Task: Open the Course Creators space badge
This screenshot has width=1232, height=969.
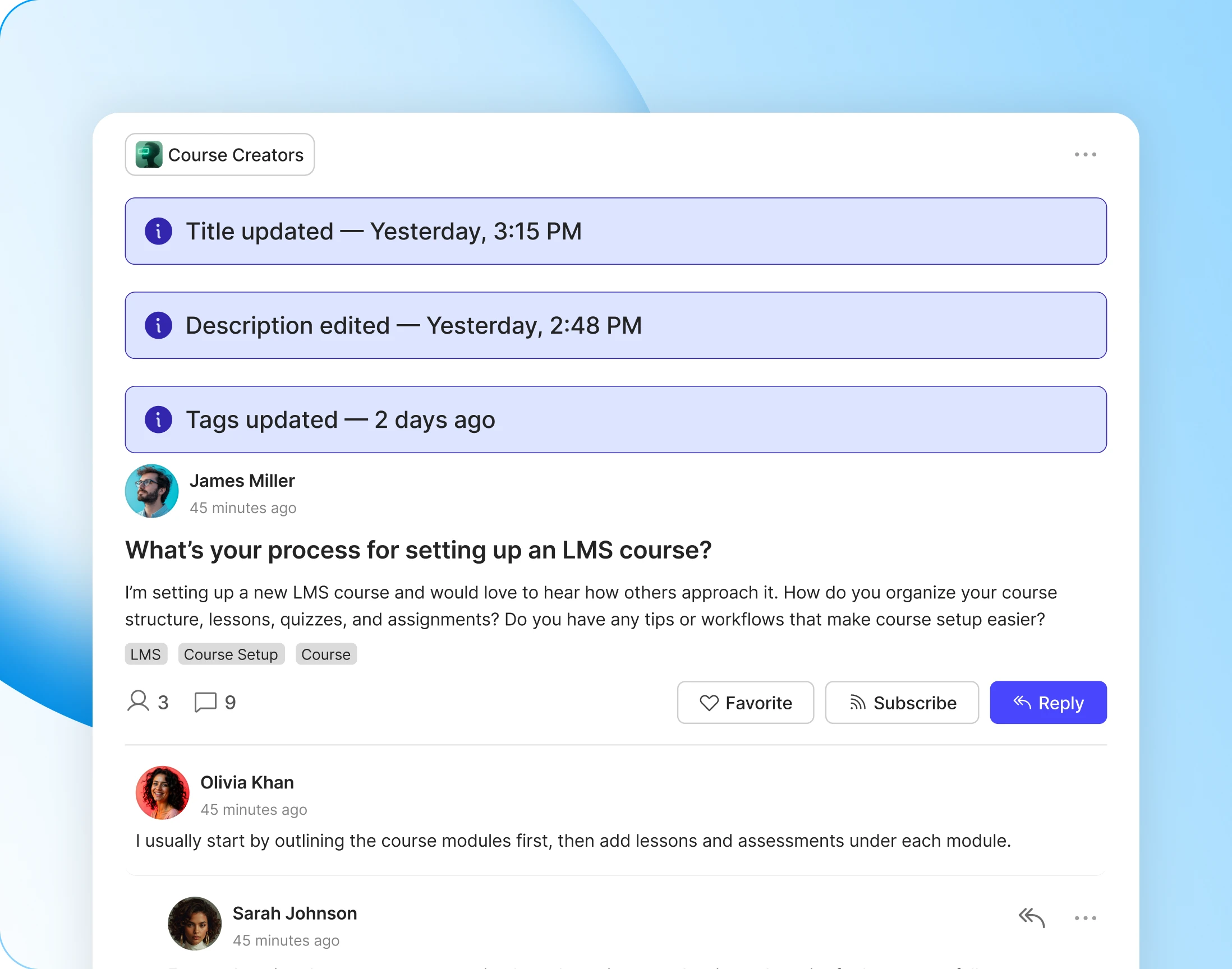Action: click(219, 154)
